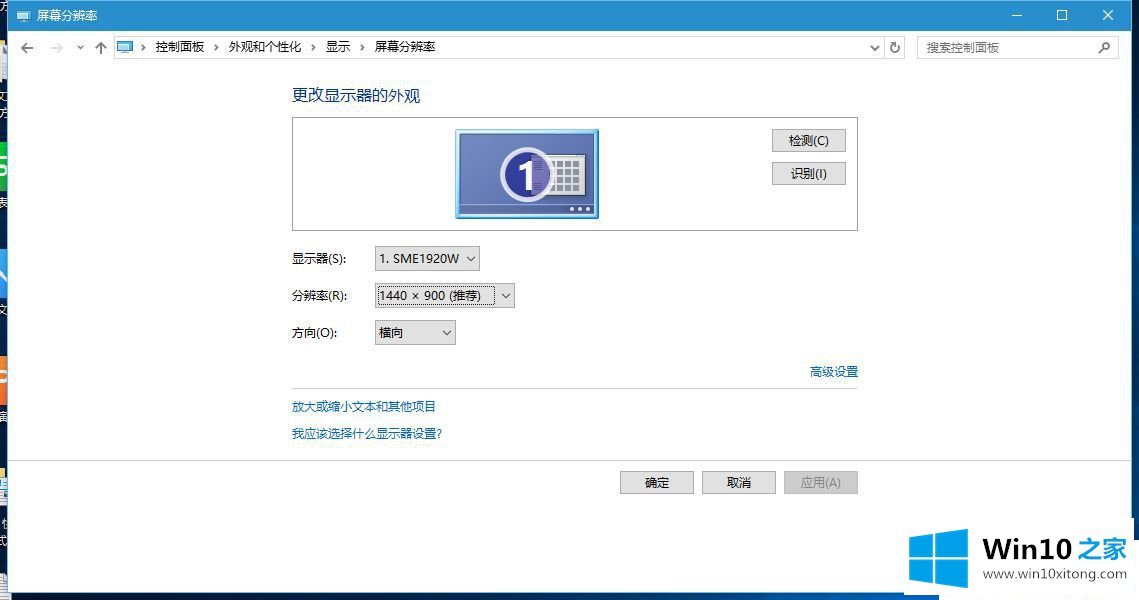This screenshot has height=600, width=1139.
Task: Close the 屏幕分辨率 window
Action: click(1108, 15)
